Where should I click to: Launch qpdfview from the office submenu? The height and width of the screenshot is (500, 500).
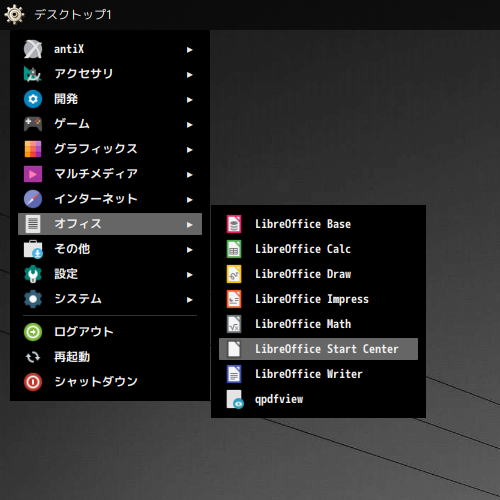click(x=318, y=399)
